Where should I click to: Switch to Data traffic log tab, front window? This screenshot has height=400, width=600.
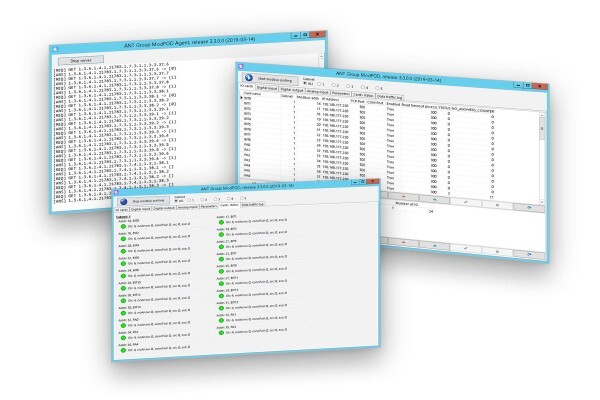(253, 204)
